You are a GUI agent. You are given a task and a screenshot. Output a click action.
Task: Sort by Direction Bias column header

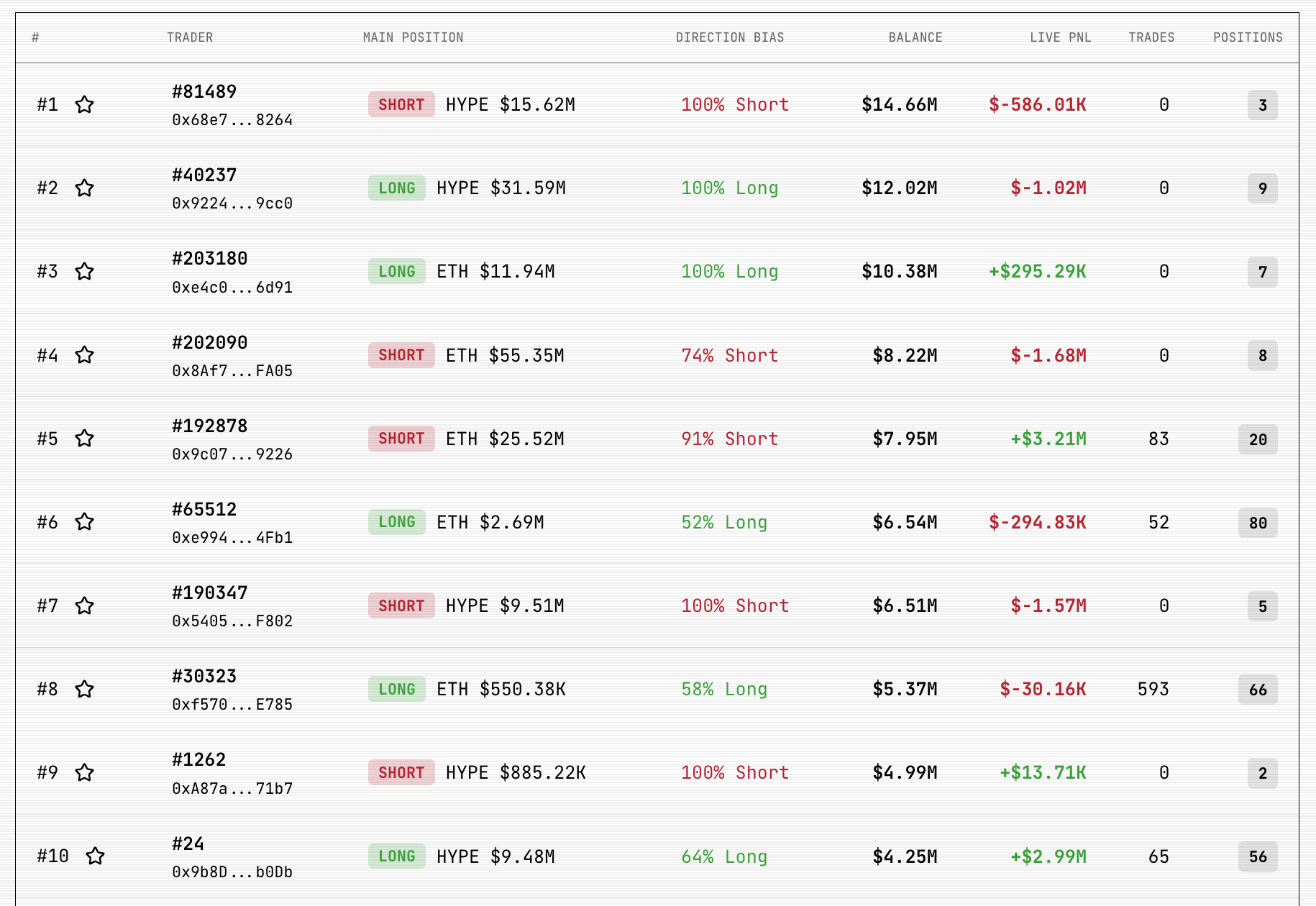click(729, 37)
